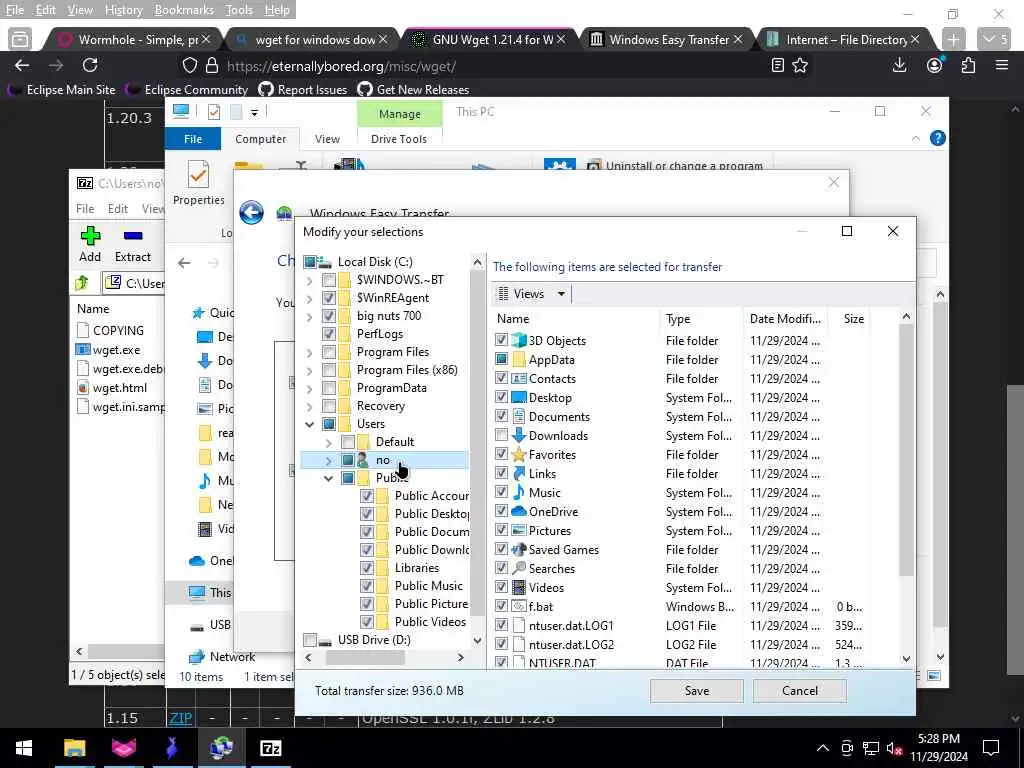
Task: Open Firefox hamburger application menu
Action: click(1002, 65)
